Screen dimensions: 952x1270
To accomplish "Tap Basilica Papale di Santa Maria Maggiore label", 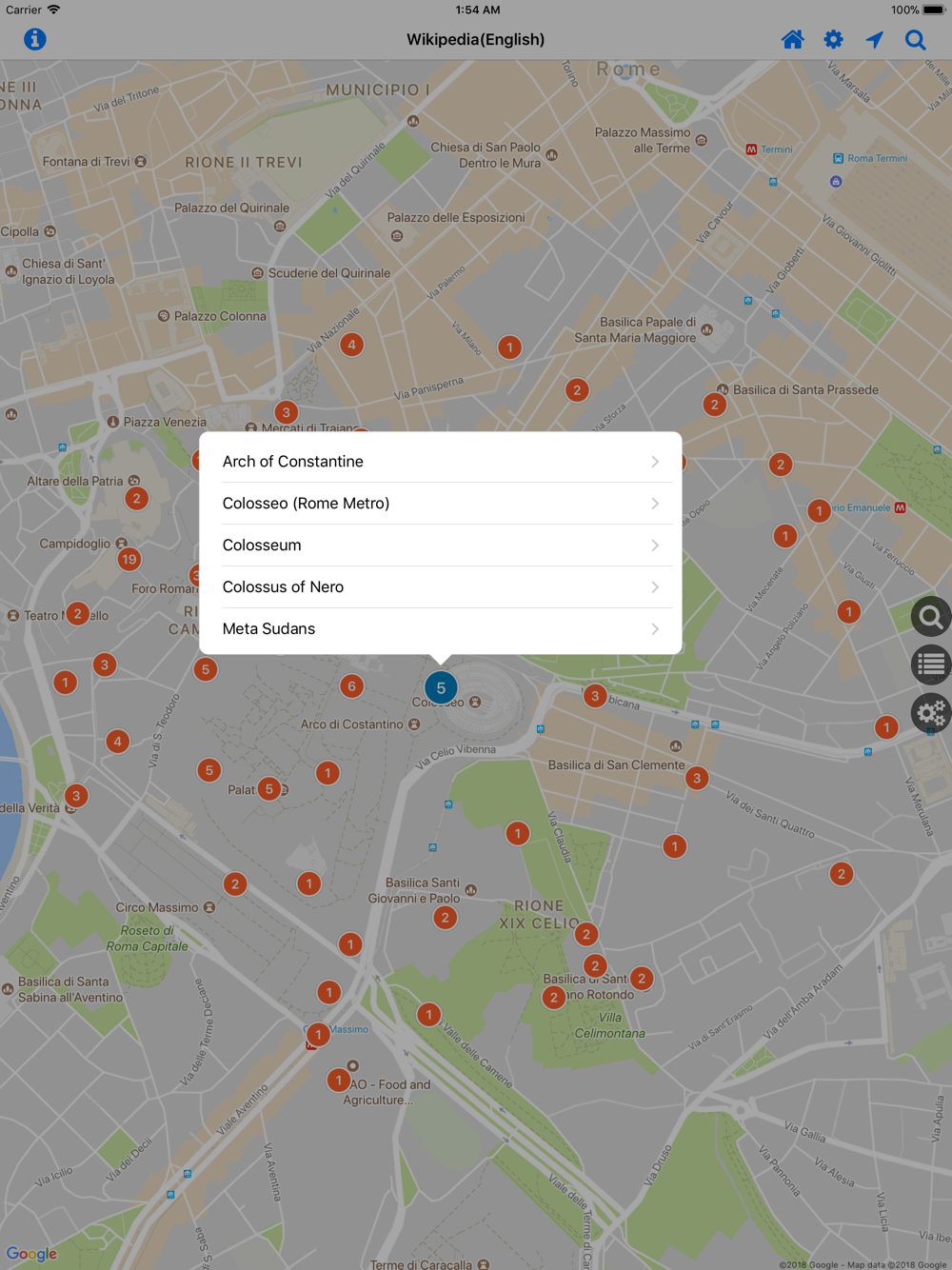I will coord(635,329).
